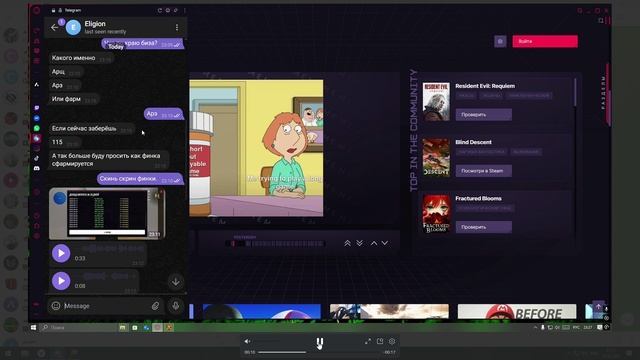The height and width of the screenshot is (360, 640).
Task: Open Aria AI in browser sidebar
Action: 37,84
